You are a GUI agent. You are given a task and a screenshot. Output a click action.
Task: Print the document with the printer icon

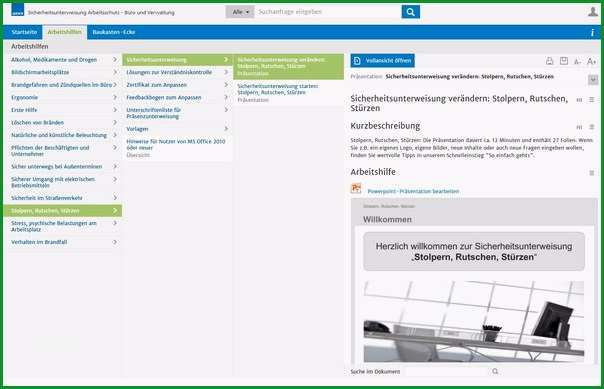(549, 61)
